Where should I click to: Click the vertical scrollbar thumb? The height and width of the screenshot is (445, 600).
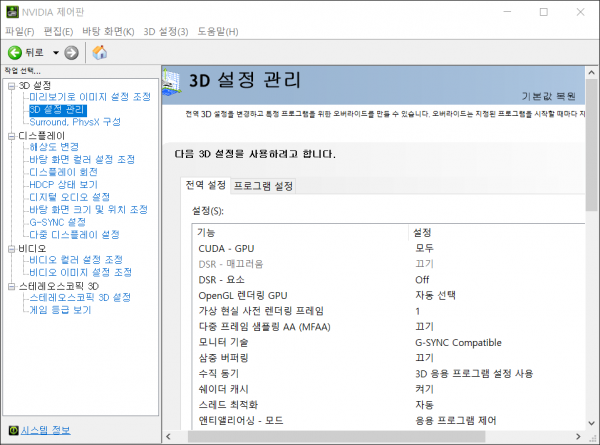click(x=592, y=145)
